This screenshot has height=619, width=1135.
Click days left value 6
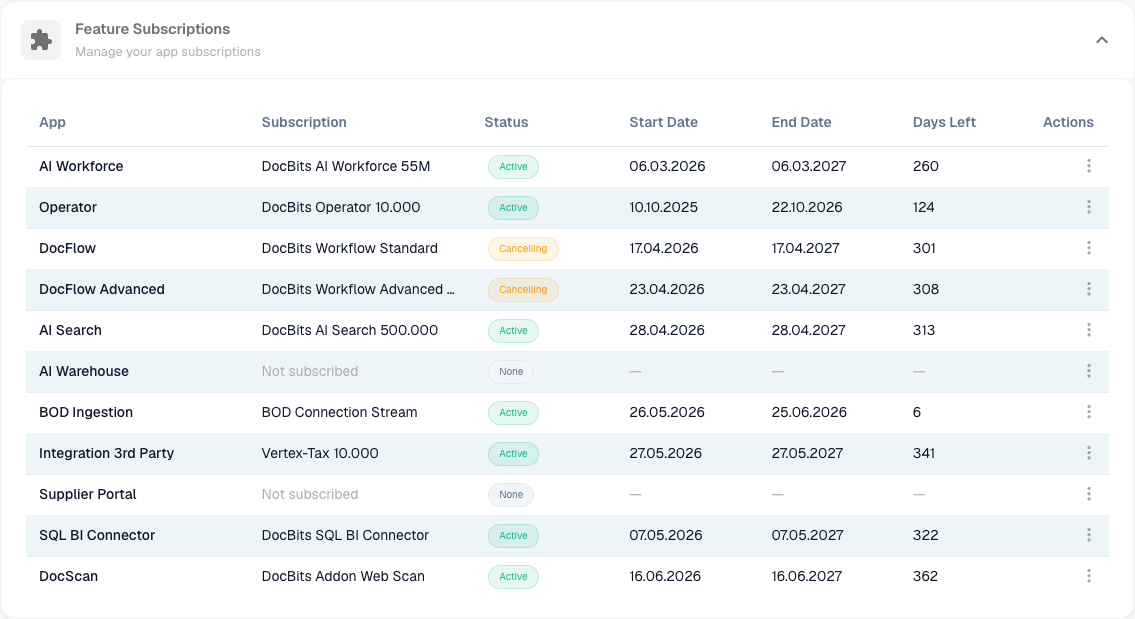coord(916,413)
